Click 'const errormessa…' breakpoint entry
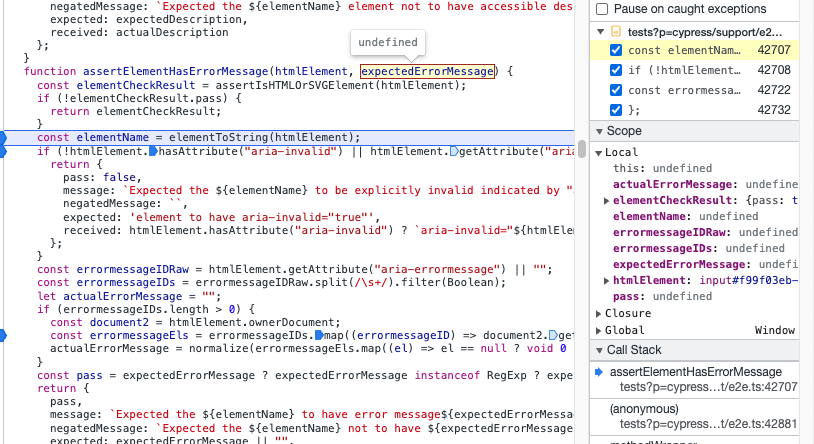 pyautogui.click(x=684, y=90)
